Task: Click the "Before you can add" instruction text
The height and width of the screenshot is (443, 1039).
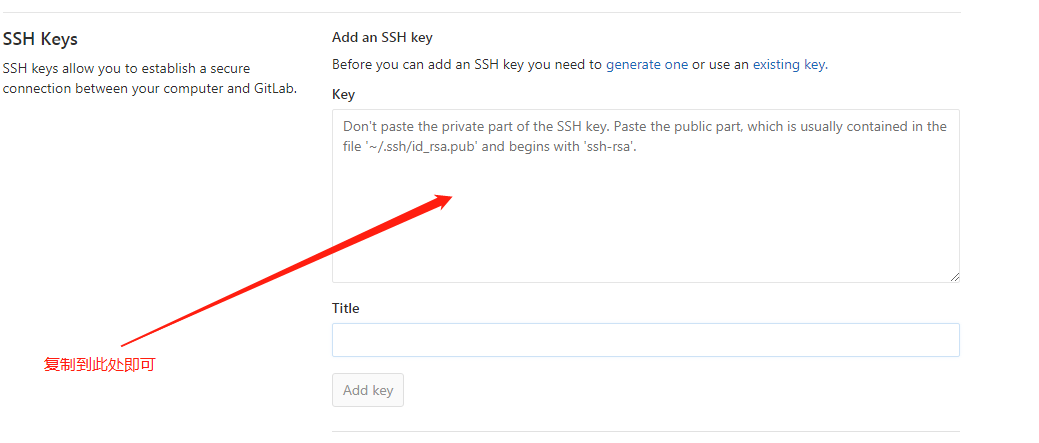Action: (x=467, y=64)
